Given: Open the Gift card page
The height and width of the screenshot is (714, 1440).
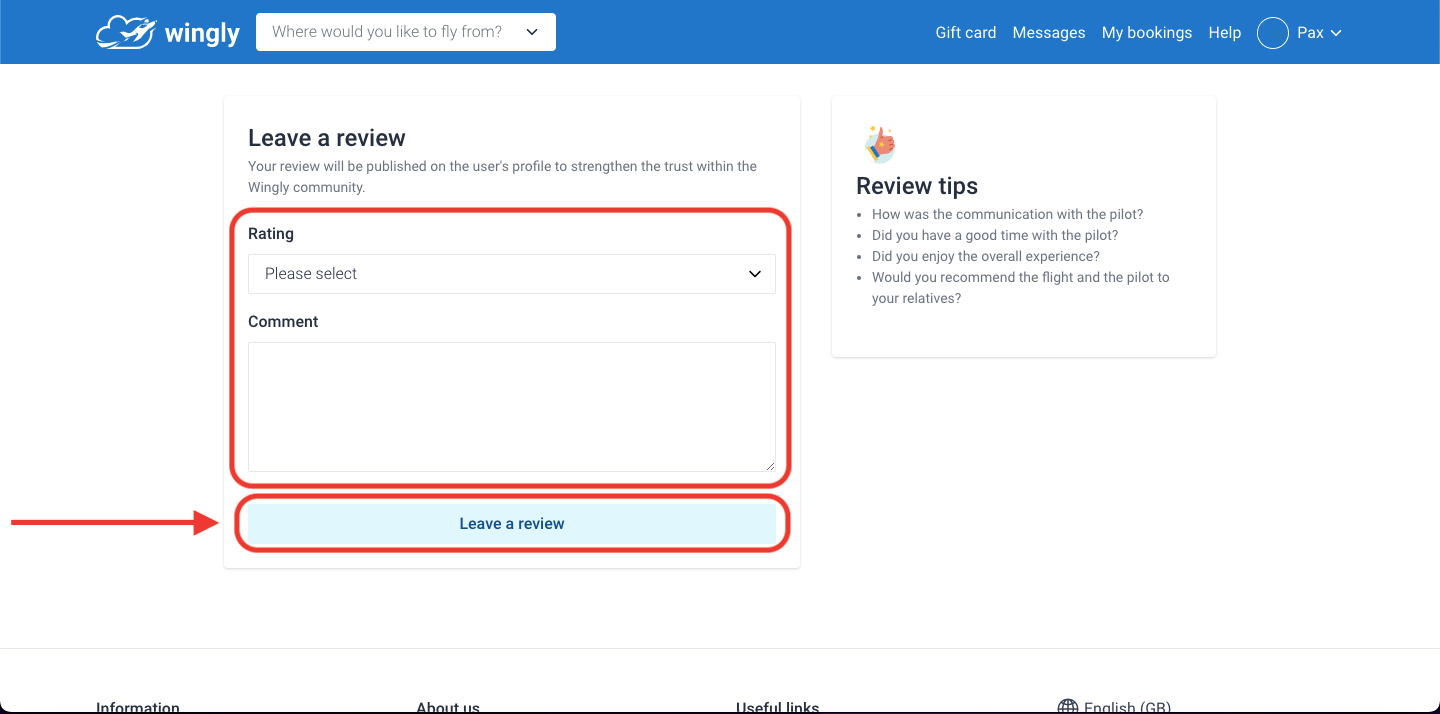Looking at the screenshot, I should pyautogui.click(x=966, y=32).
